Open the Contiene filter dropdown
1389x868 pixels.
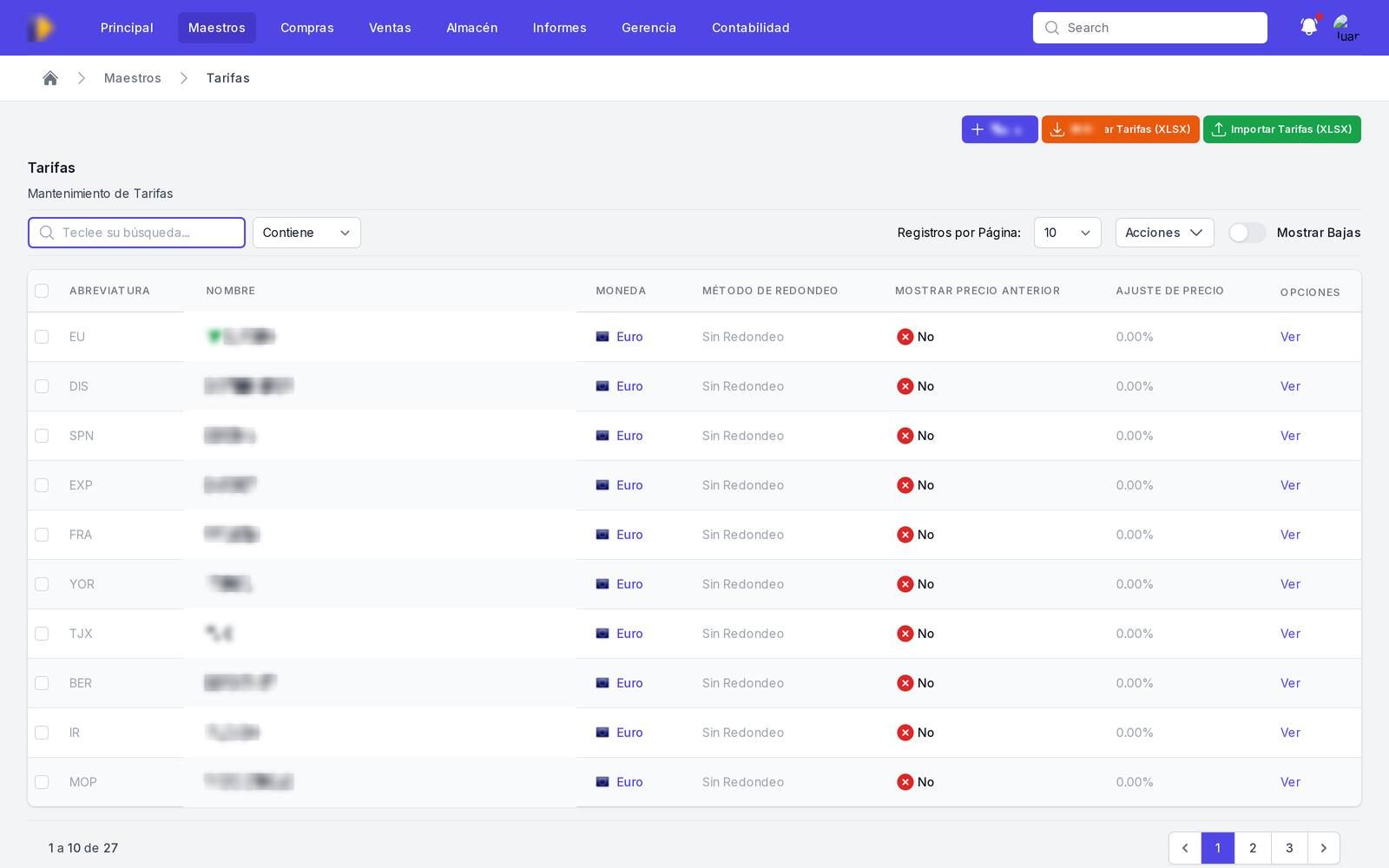306,233
